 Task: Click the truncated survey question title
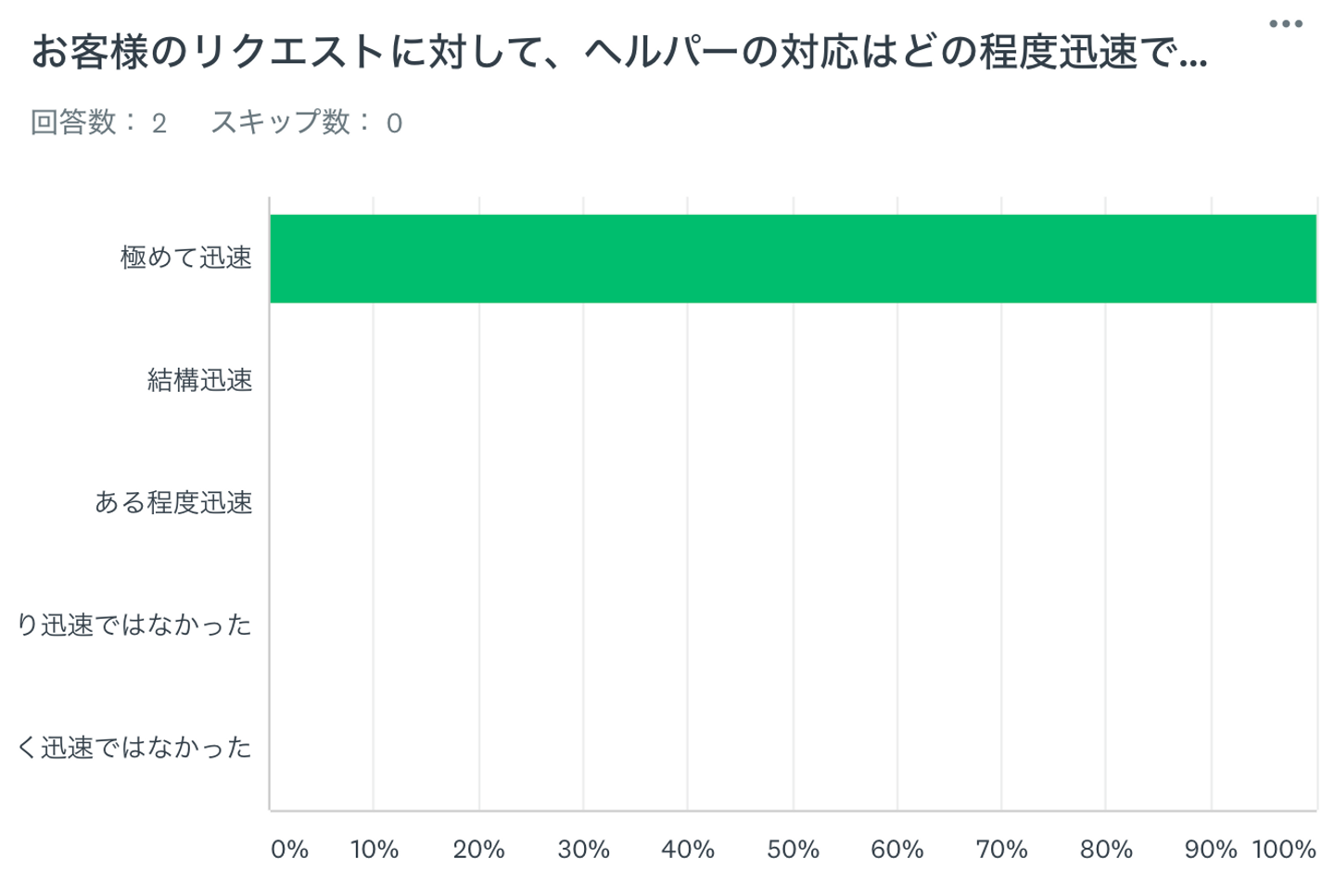[x=619, y=53]
